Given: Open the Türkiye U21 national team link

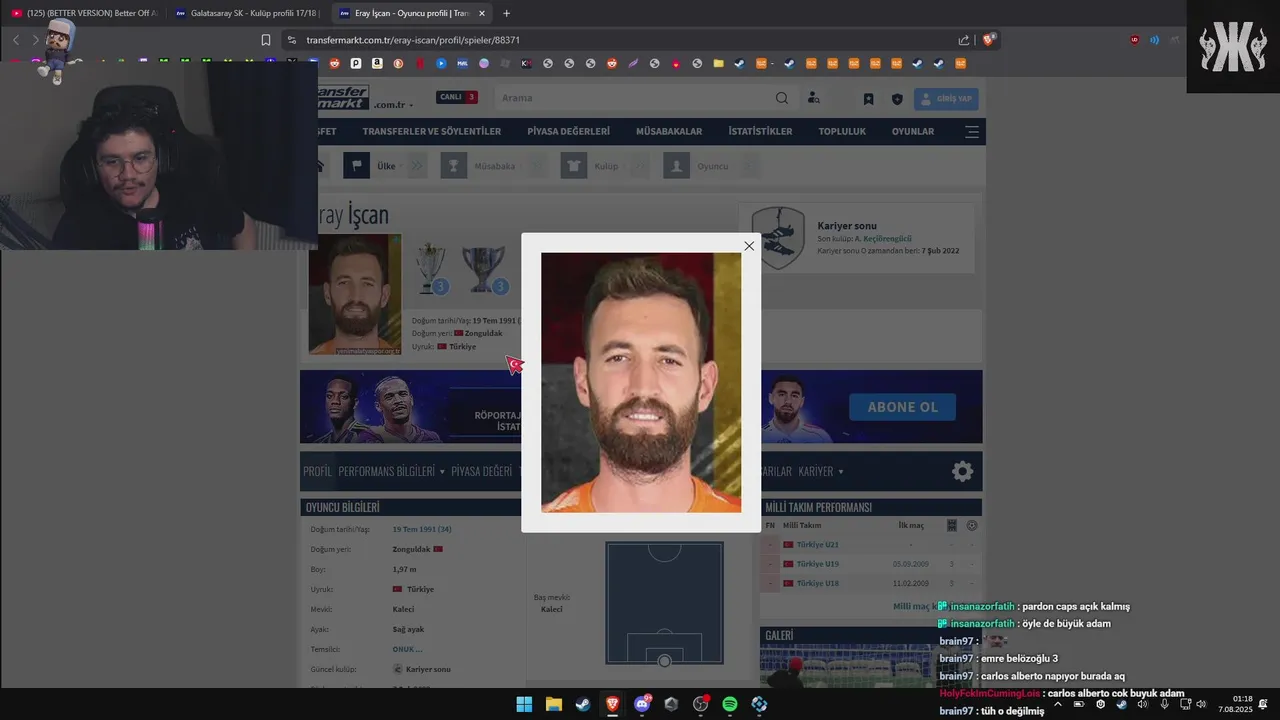Looking at the screenshot, I should (x=817, y=545).
